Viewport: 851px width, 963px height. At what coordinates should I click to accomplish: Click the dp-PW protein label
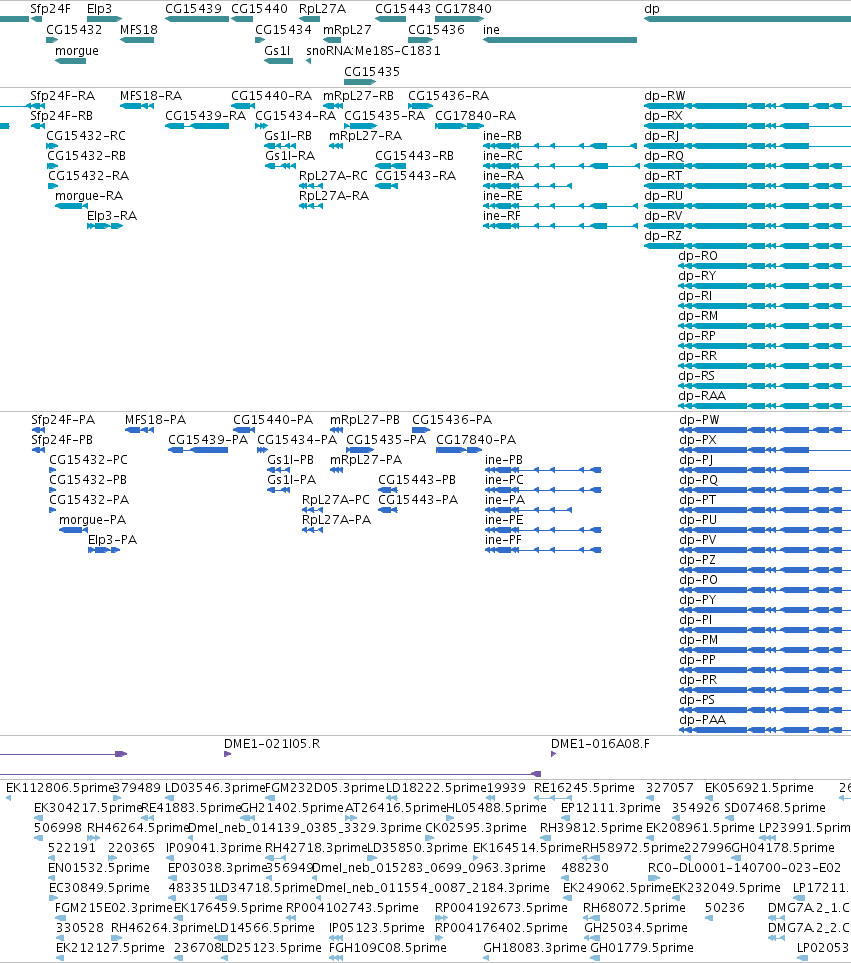(x=699, y=420)
